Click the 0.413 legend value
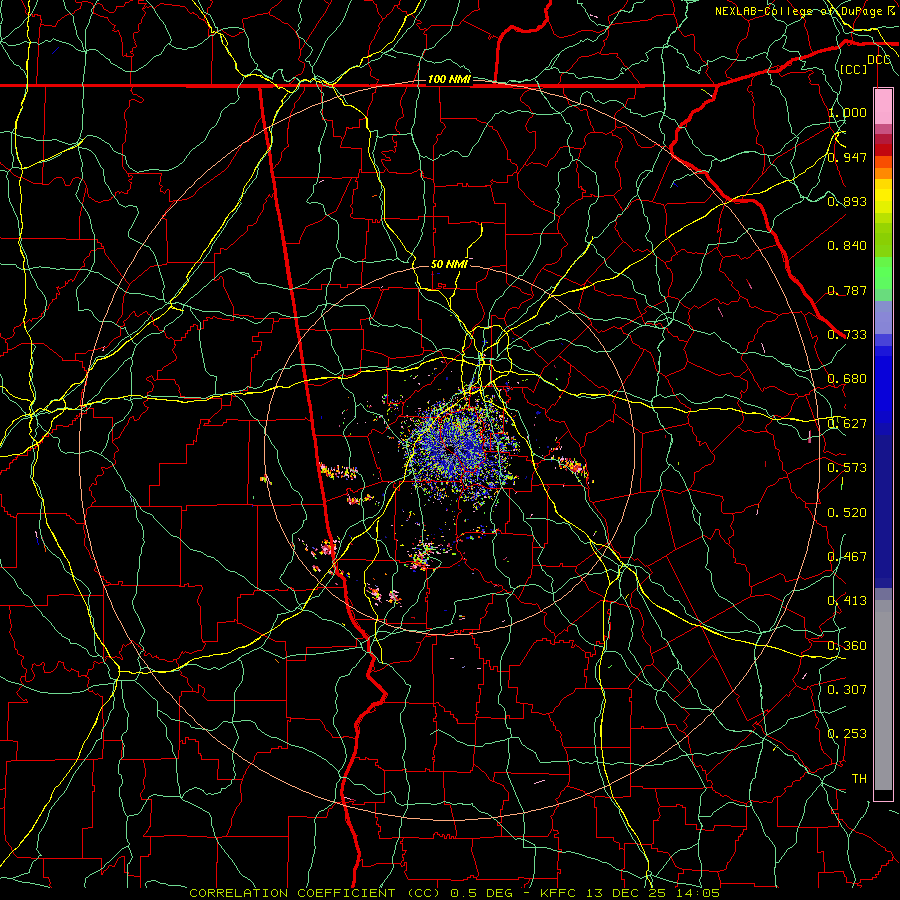Image resolution: width=900 pixels, height=900 pixels. tap(847, 601)
